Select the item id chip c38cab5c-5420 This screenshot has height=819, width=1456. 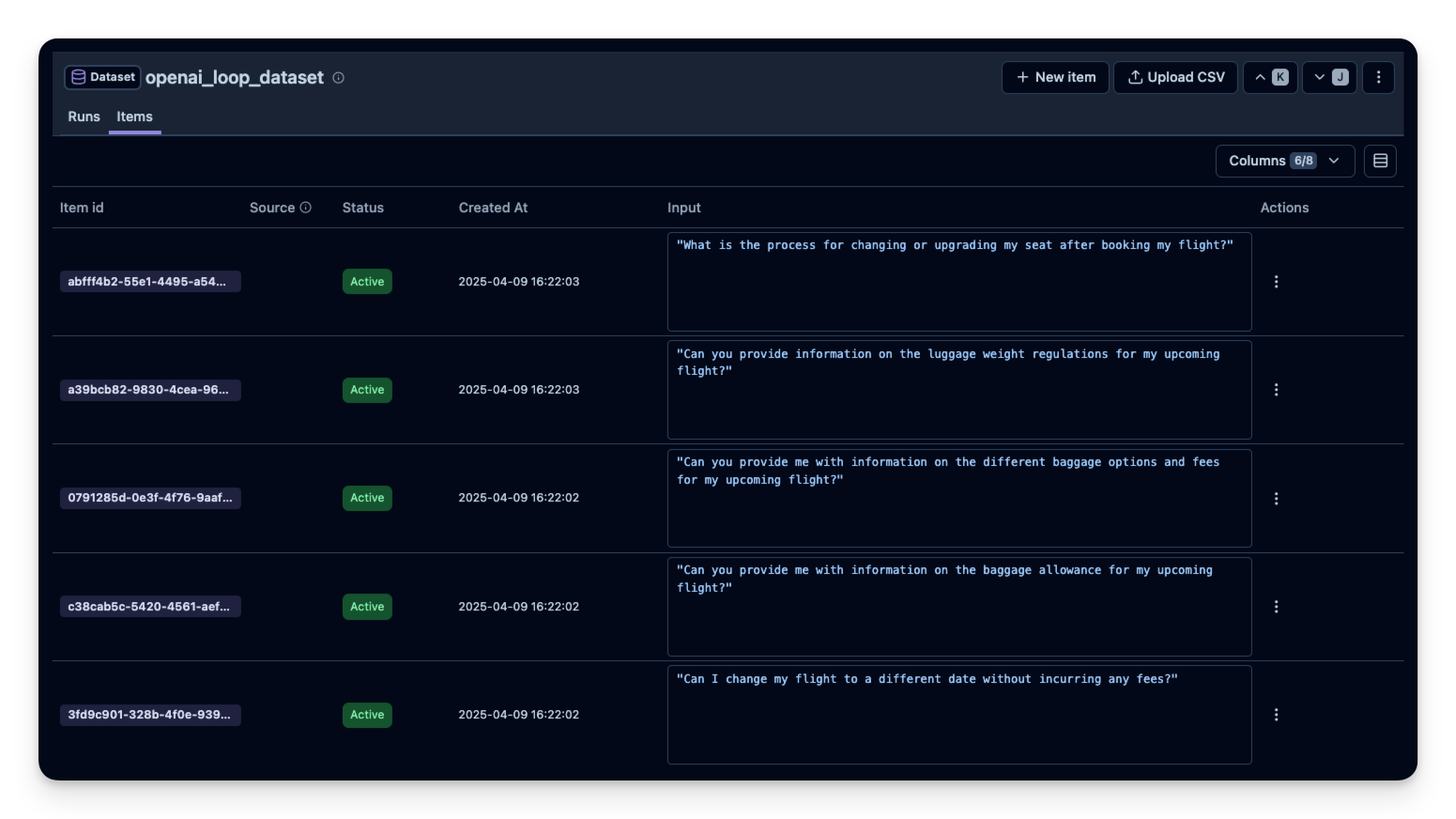(150, 606)
